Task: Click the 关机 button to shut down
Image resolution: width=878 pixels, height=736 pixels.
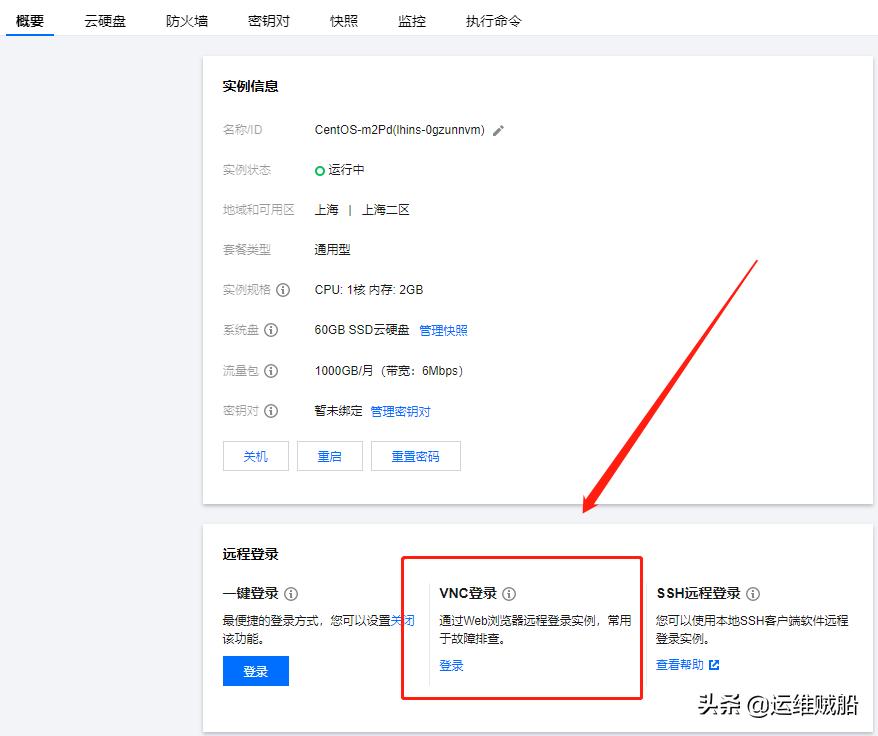Action: (x=255, y=455)
